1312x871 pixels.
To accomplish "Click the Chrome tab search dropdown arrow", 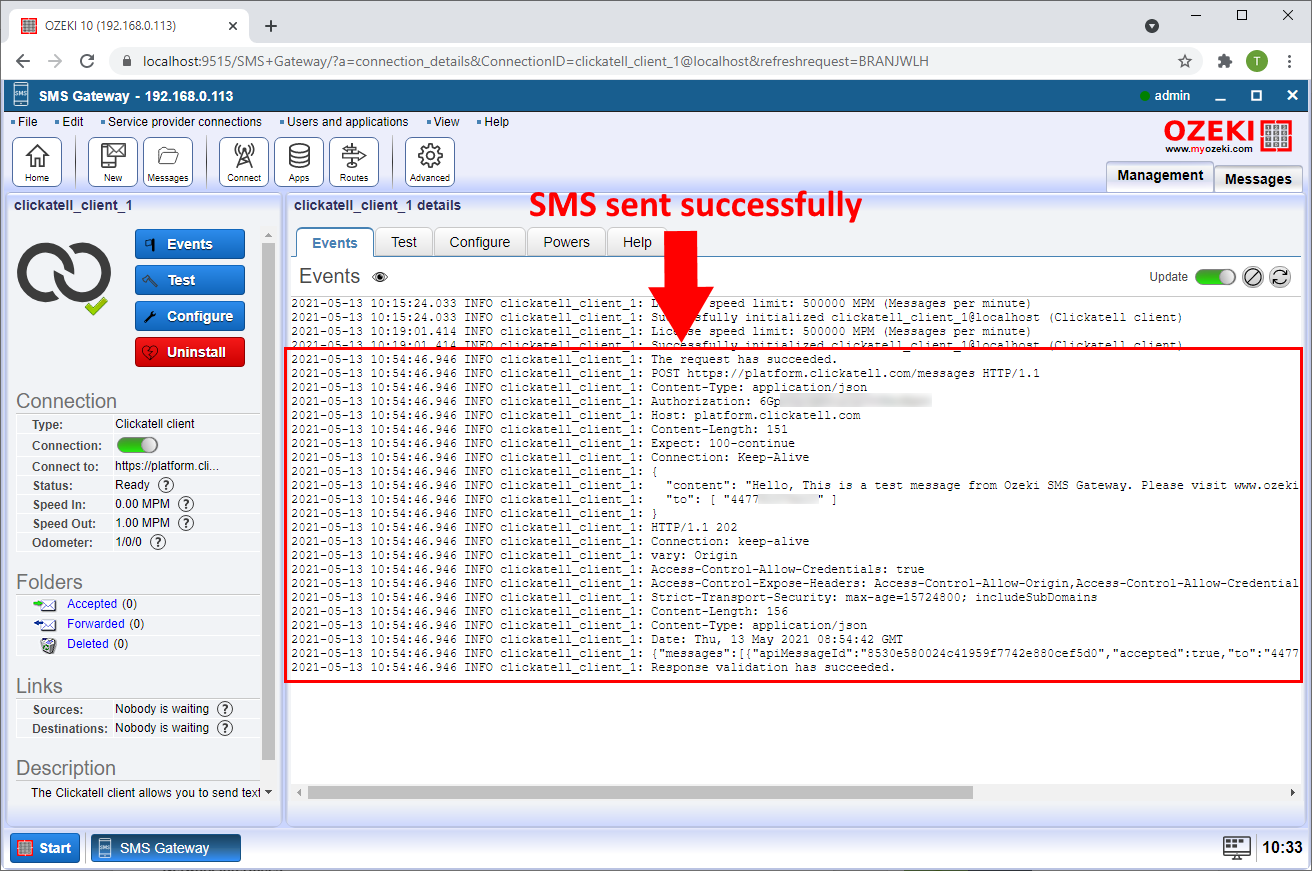I will [1152, 26].
